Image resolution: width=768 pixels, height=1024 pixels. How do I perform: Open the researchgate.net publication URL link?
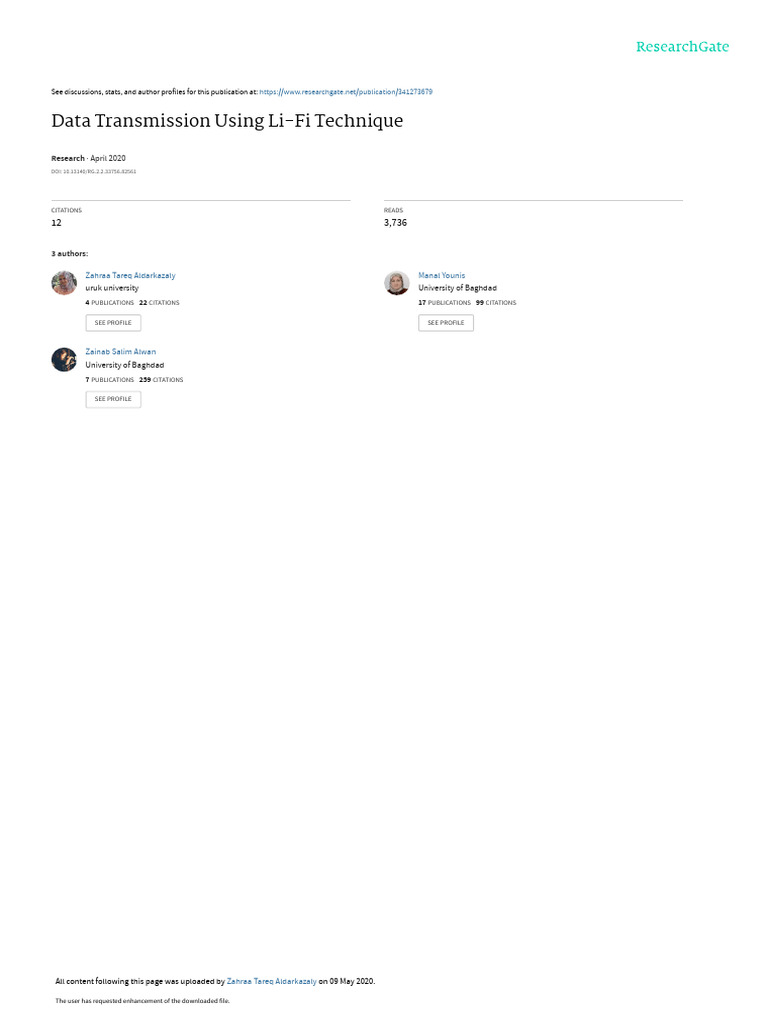345,92
